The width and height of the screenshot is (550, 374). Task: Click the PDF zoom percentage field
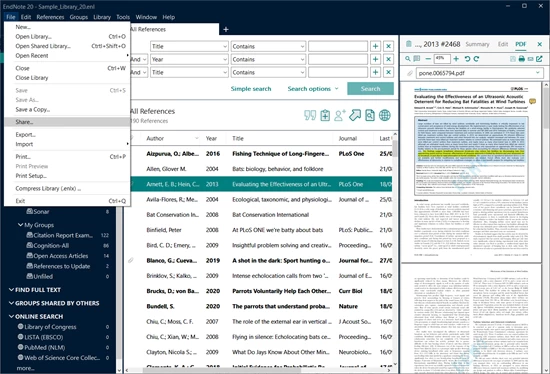pyautogui.click(x=442, y=59)
